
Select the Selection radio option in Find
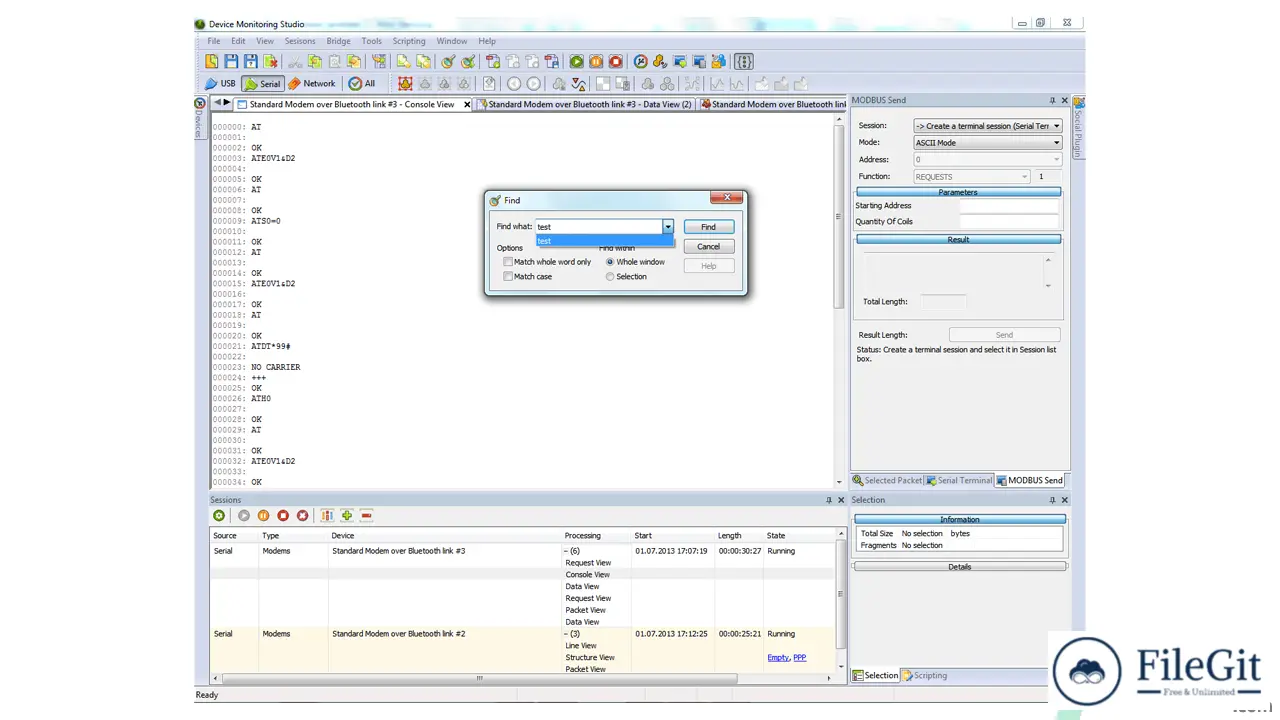point(610,277)
